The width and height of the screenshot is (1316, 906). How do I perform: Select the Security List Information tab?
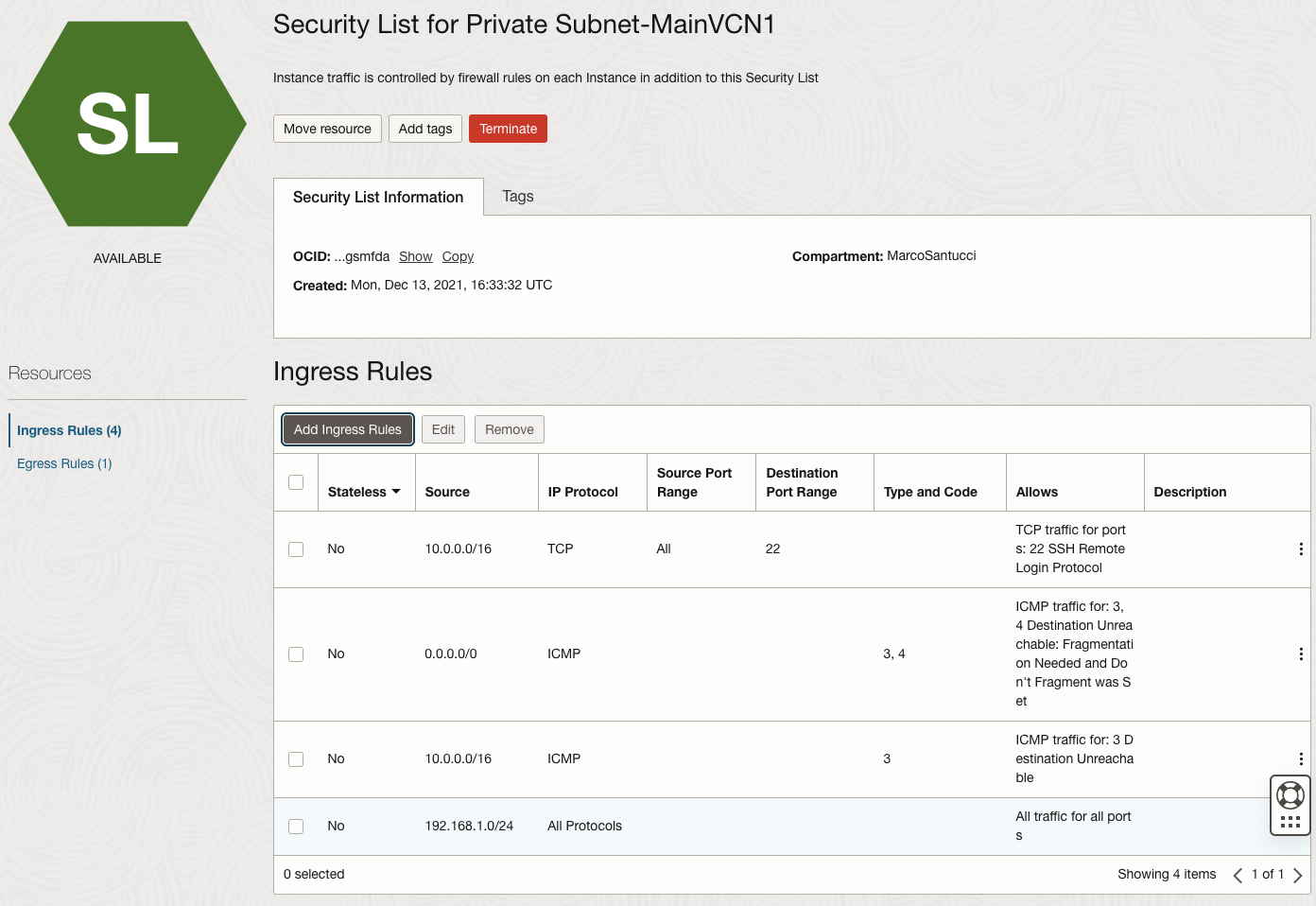click(378, 197)
